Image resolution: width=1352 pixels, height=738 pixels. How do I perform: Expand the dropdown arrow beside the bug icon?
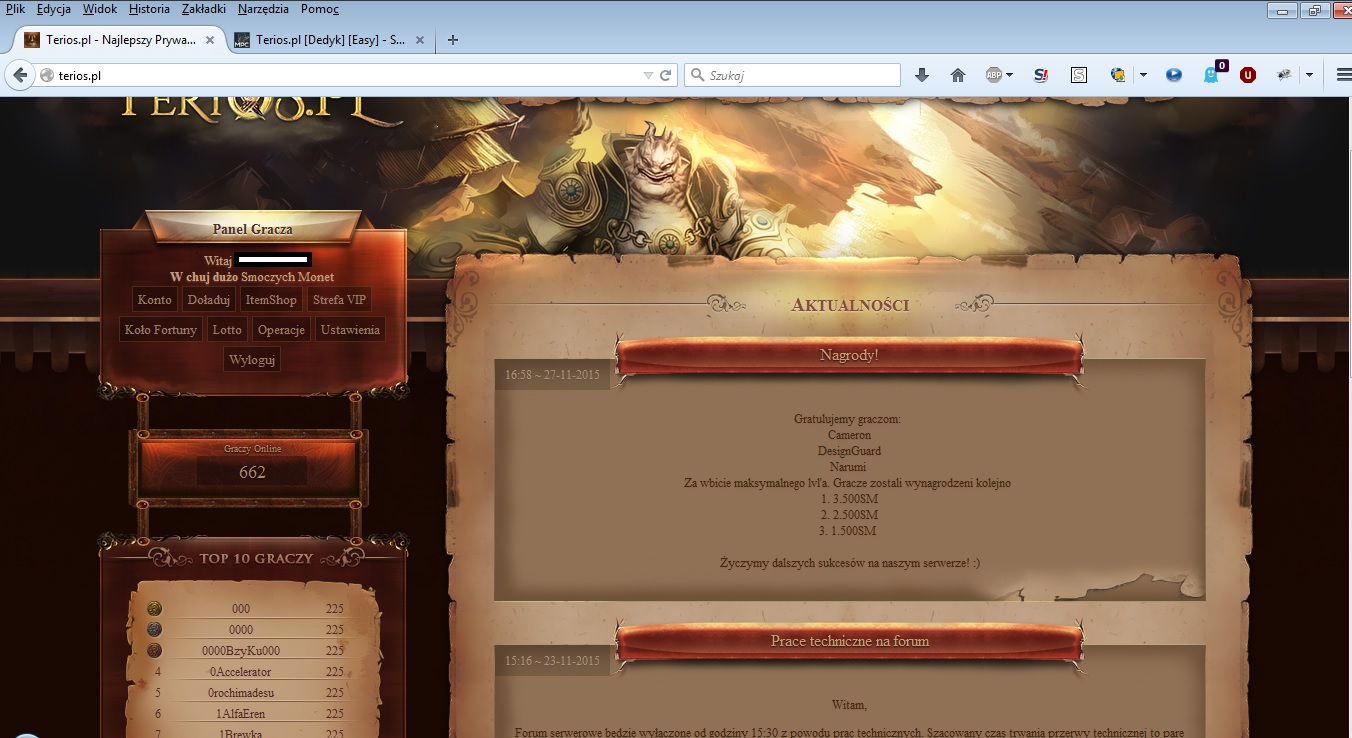tap(1309, 75)
